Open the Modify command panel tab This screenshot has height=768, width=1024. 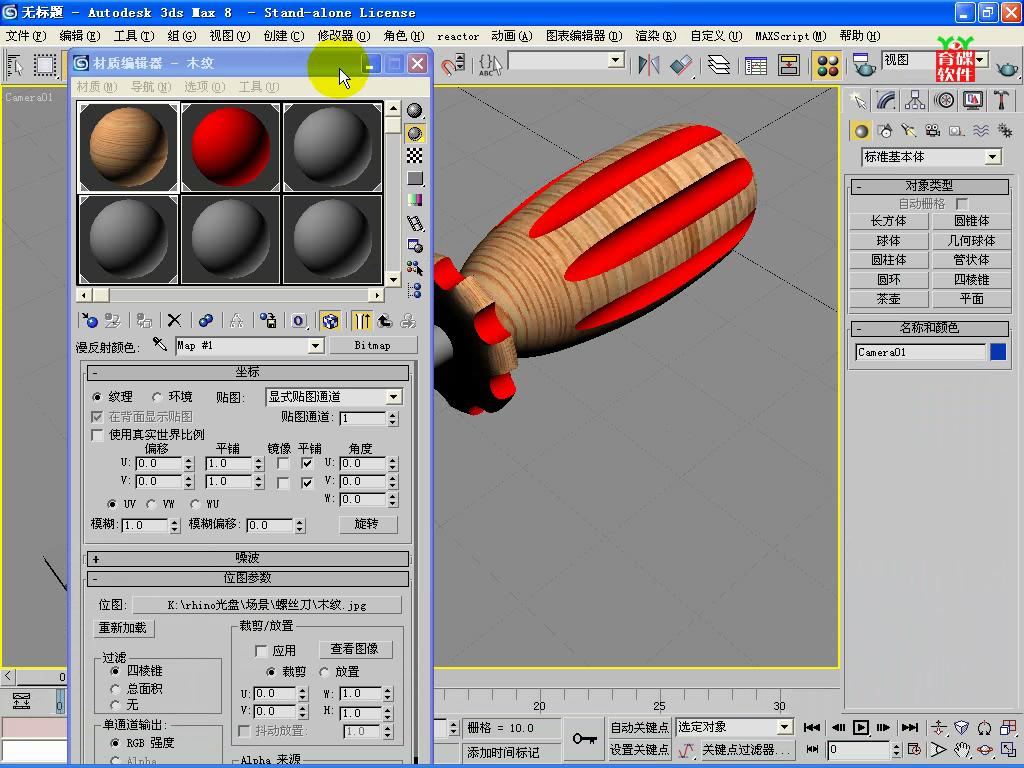pyautogui.click(x=886, y=100)
